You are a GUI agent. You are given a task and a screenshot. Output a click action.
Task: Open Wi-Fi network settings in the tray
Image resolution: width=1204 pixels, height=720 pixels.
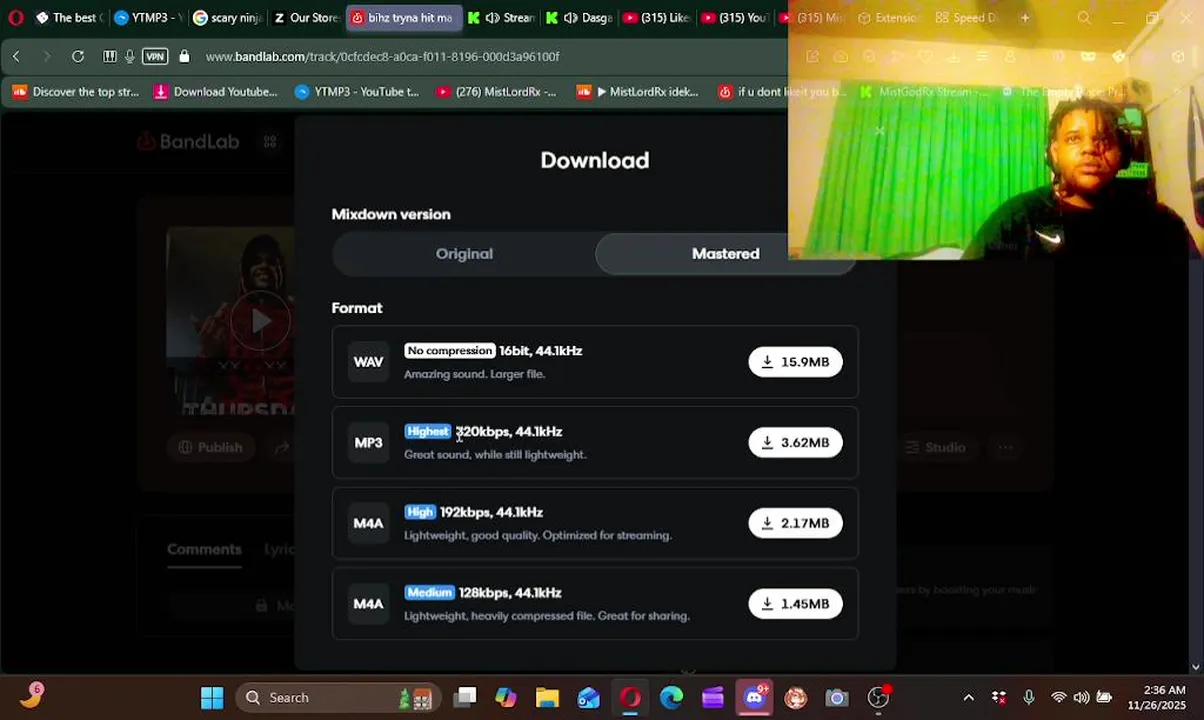[1058, 698]
